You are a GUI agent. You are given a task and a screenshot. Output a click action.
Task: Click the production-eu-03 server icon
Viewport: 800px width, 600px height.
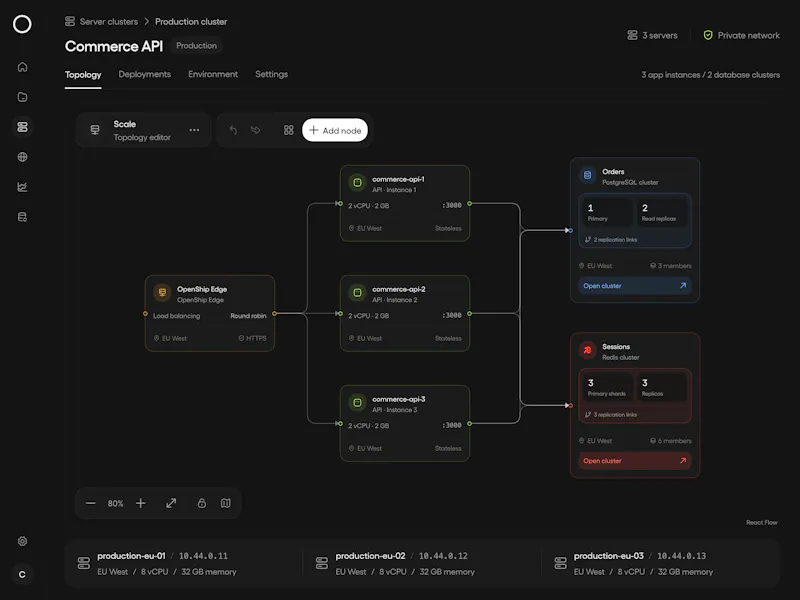(560, 563)
